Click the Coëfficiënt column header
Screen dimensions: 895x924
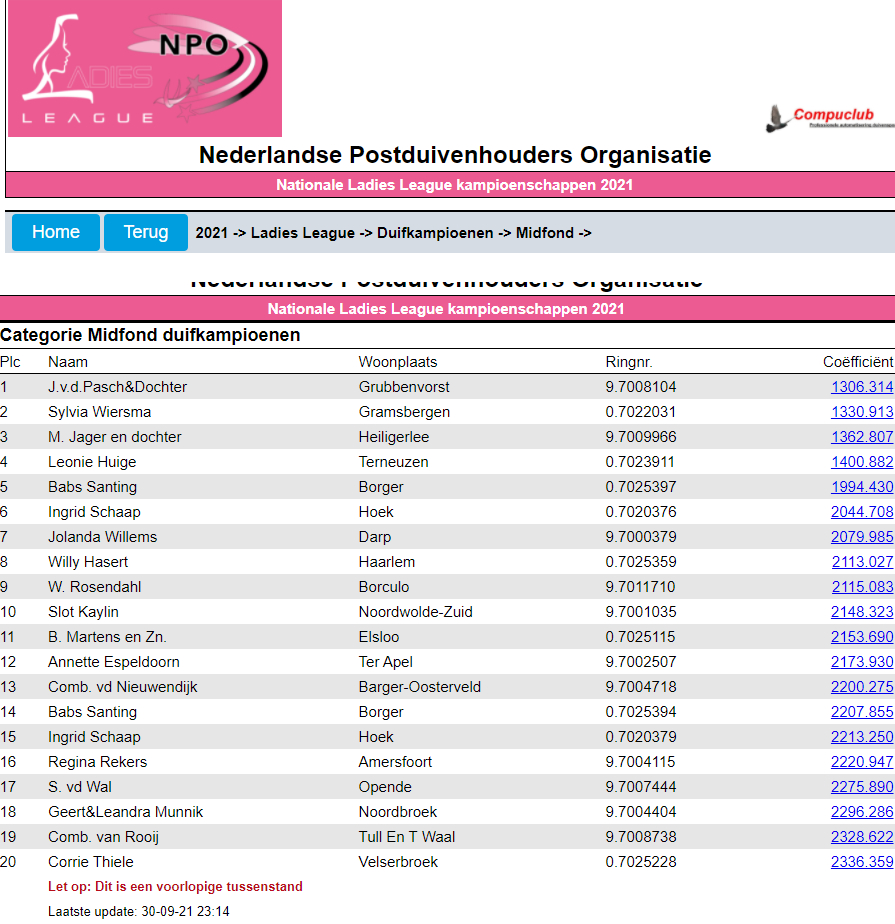point(858,362)
